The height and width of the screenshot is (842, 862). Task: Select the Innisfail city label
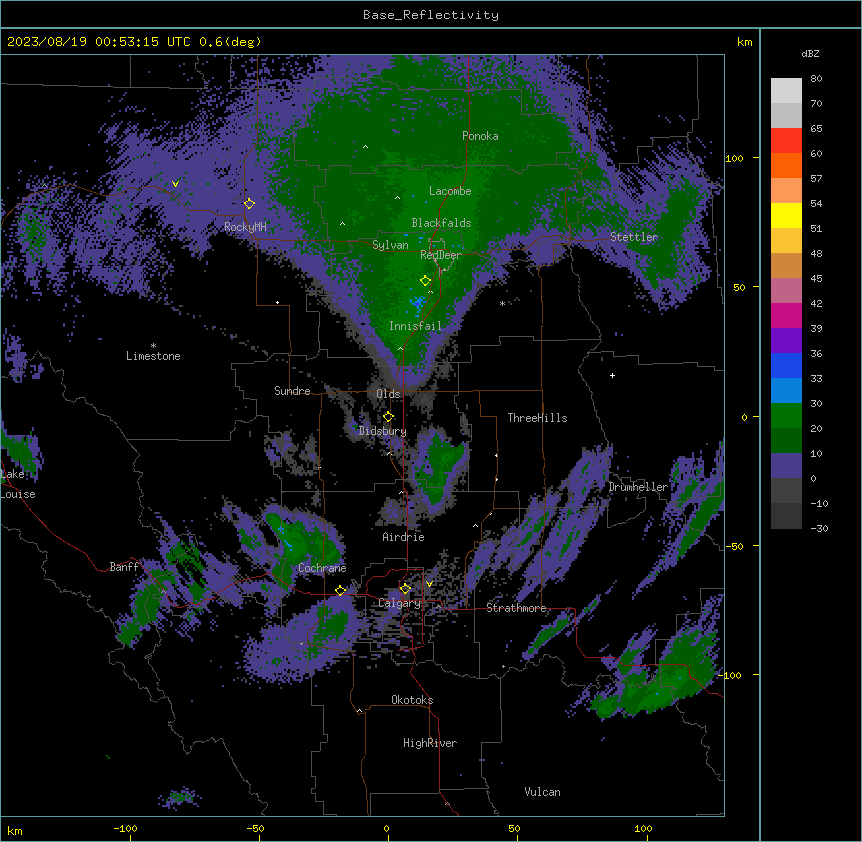pyautogui.click(x=415, y=326)
